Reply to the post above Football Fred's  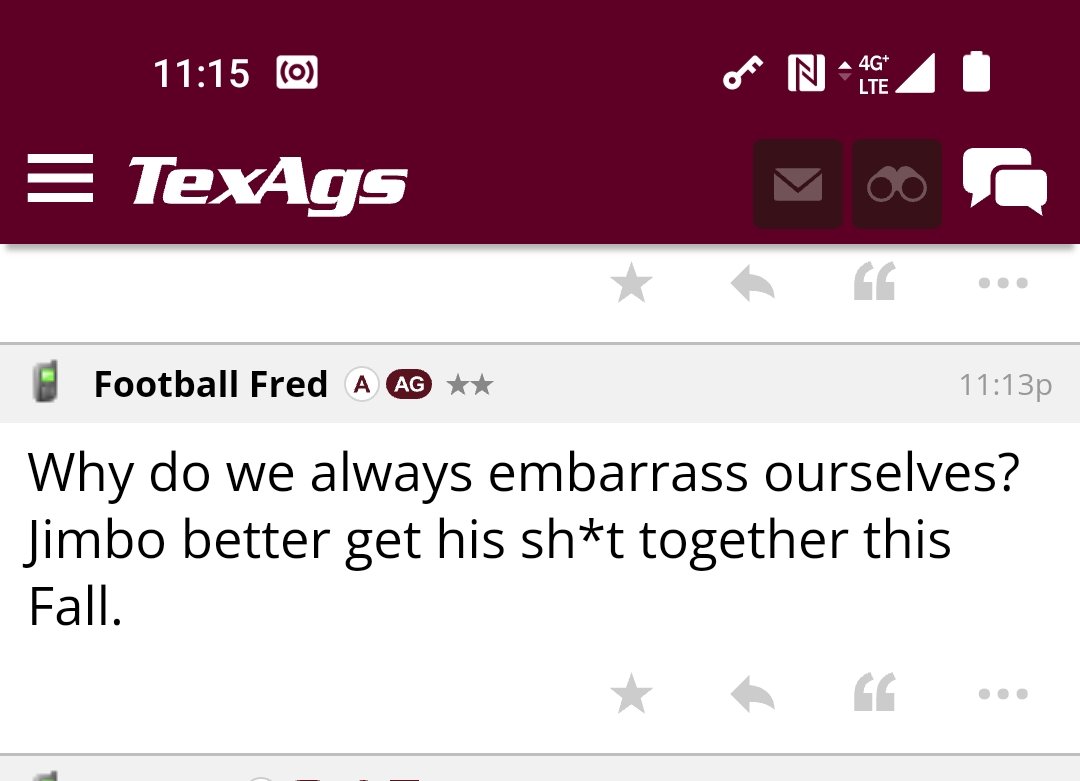pyautogui.click(x=753, y=283)
